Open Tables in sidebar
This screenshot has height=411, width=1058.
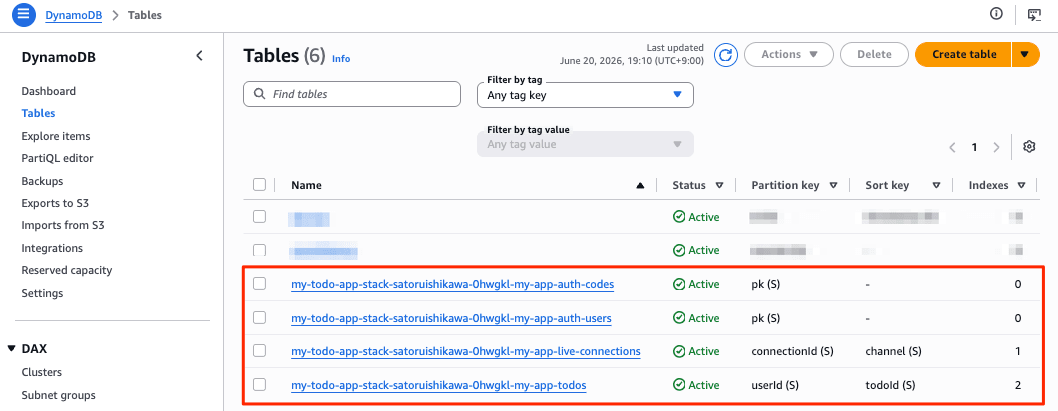pyautogui.click(x=38, y=113)
